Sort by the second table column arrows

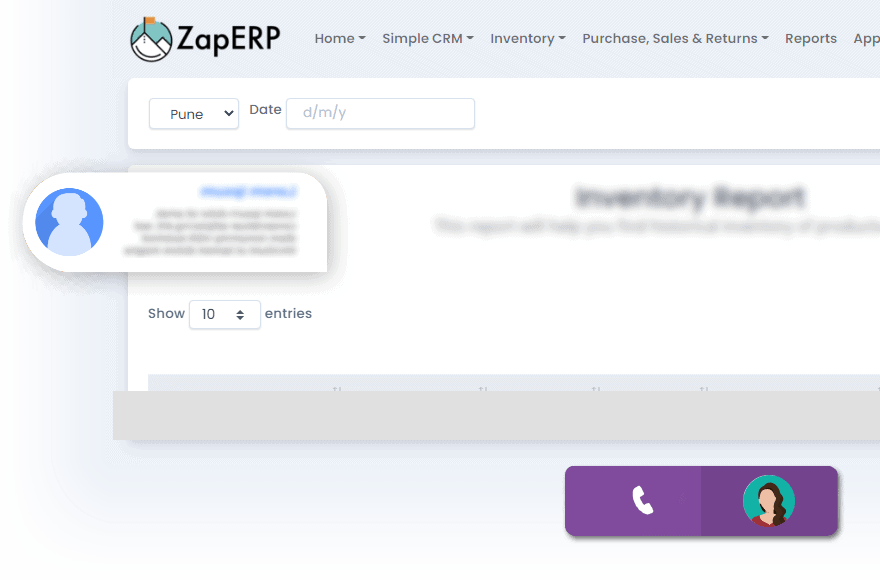483,388
